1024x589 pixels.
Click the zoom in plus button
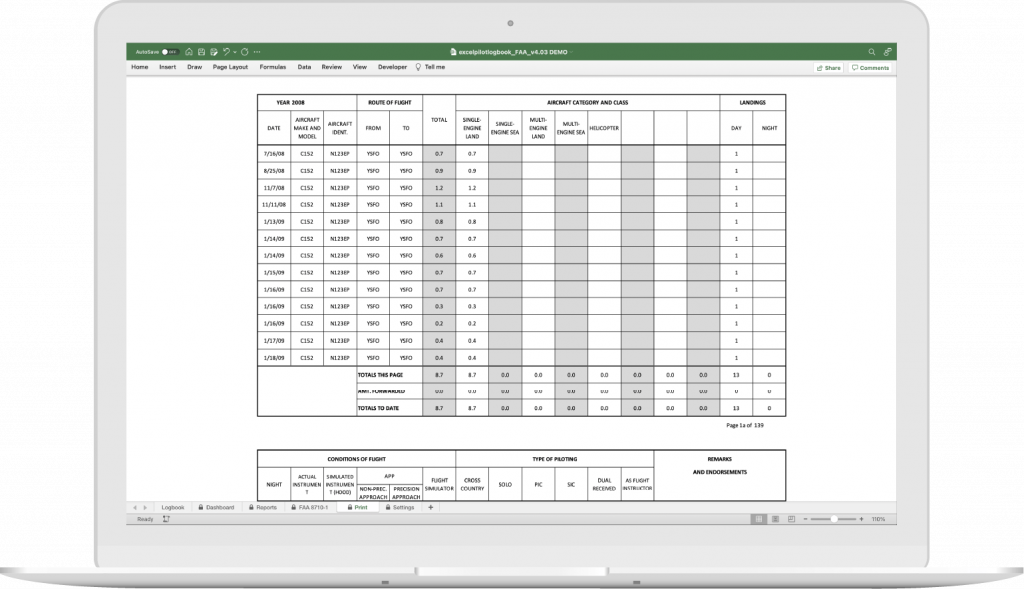pos(861,519)
